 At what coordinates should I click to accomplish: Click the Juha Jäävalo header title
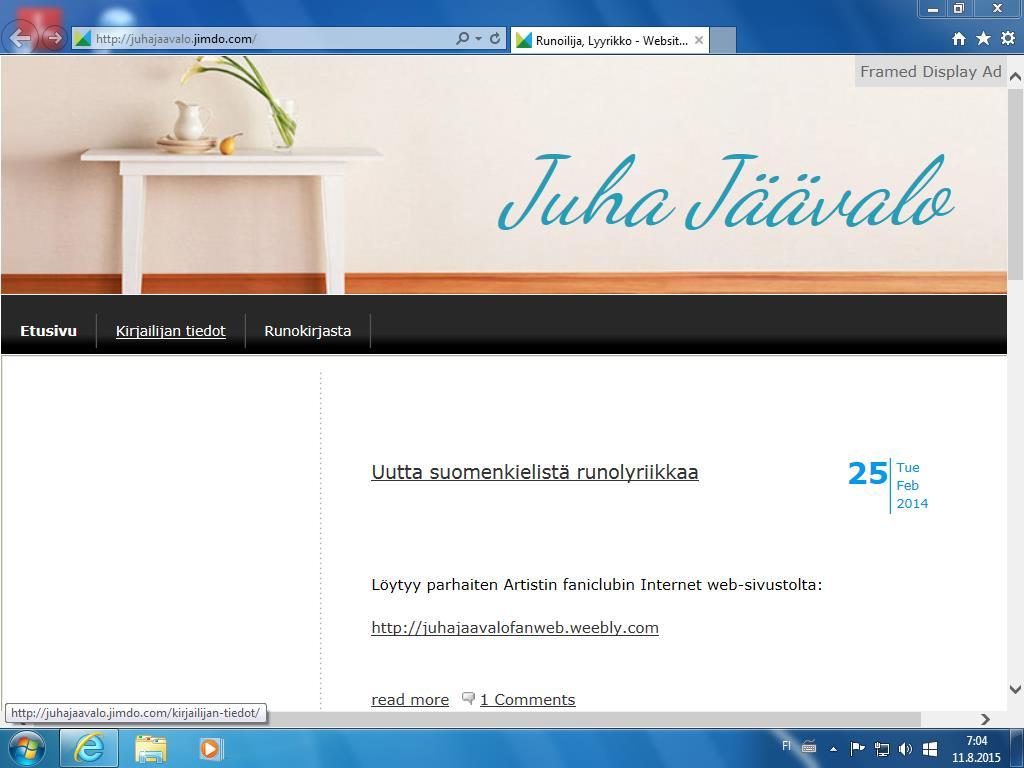pyautogui.click(x=726, y=193)
